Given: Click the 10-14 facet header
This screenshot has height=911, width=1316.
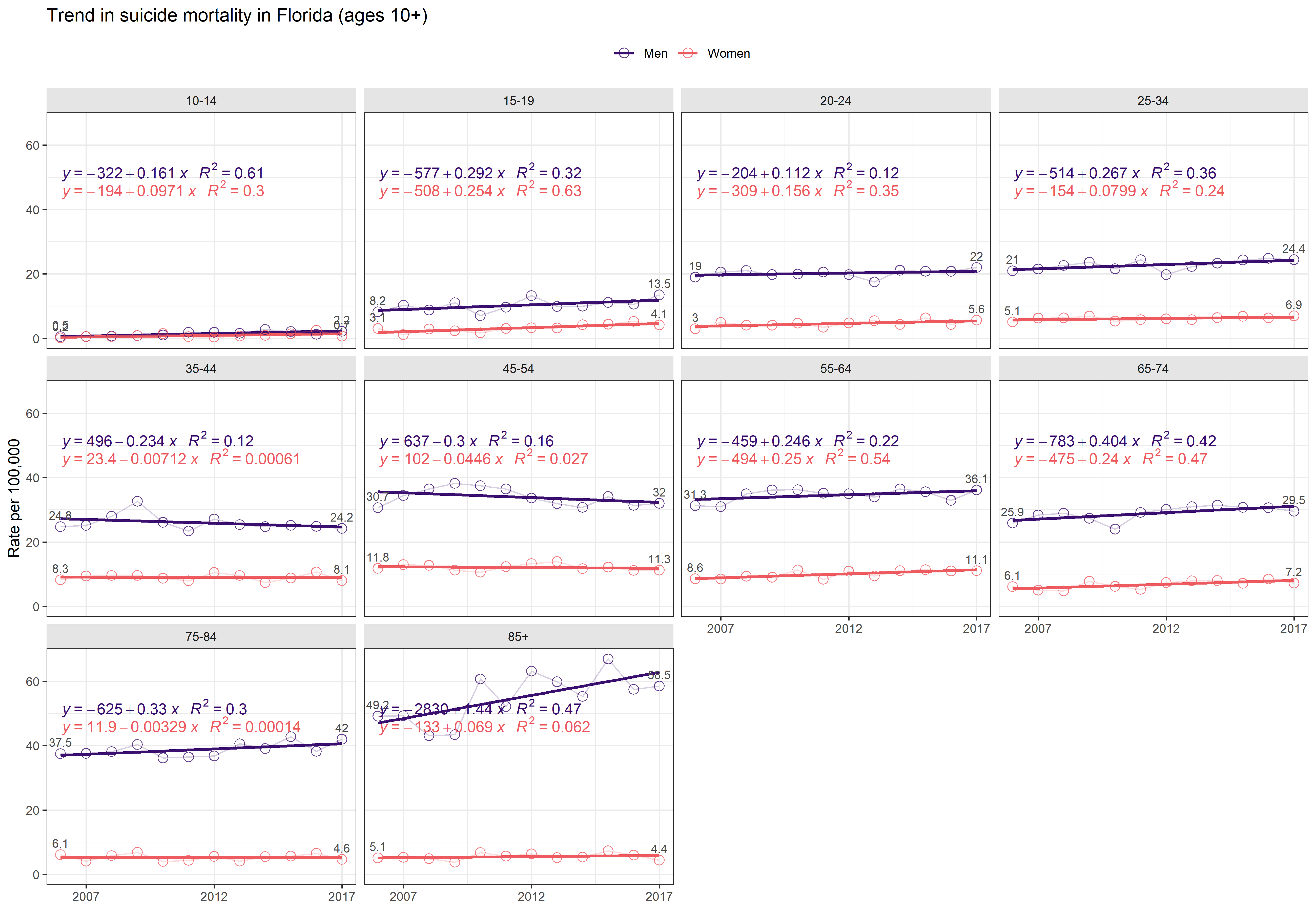Looking at the screenshot, I should [x=201, y=100].
